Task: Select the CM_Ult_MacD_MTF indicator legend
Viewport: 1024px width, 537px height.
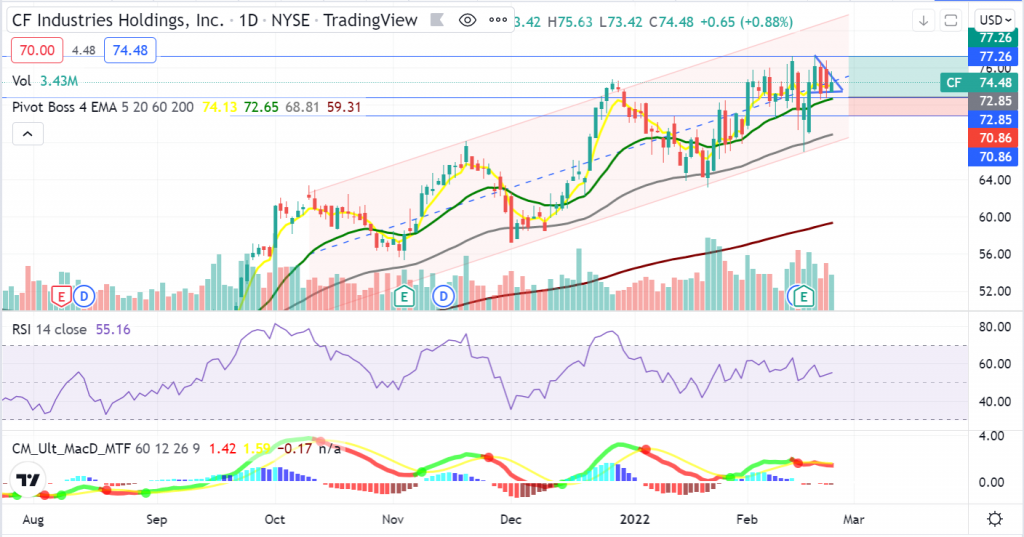Action: (x=106, y=449)
